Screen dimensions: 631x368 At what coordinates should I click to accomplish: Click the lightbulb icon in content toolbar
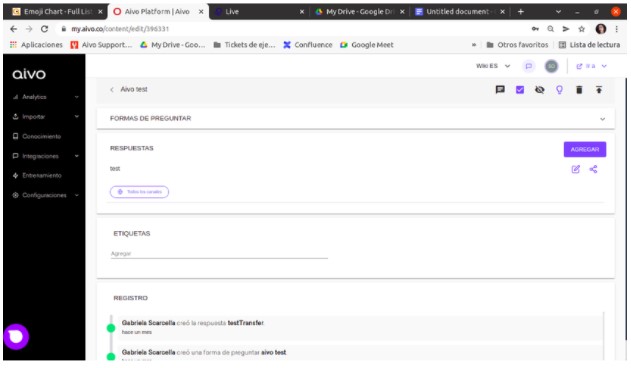tap(559, 89)
